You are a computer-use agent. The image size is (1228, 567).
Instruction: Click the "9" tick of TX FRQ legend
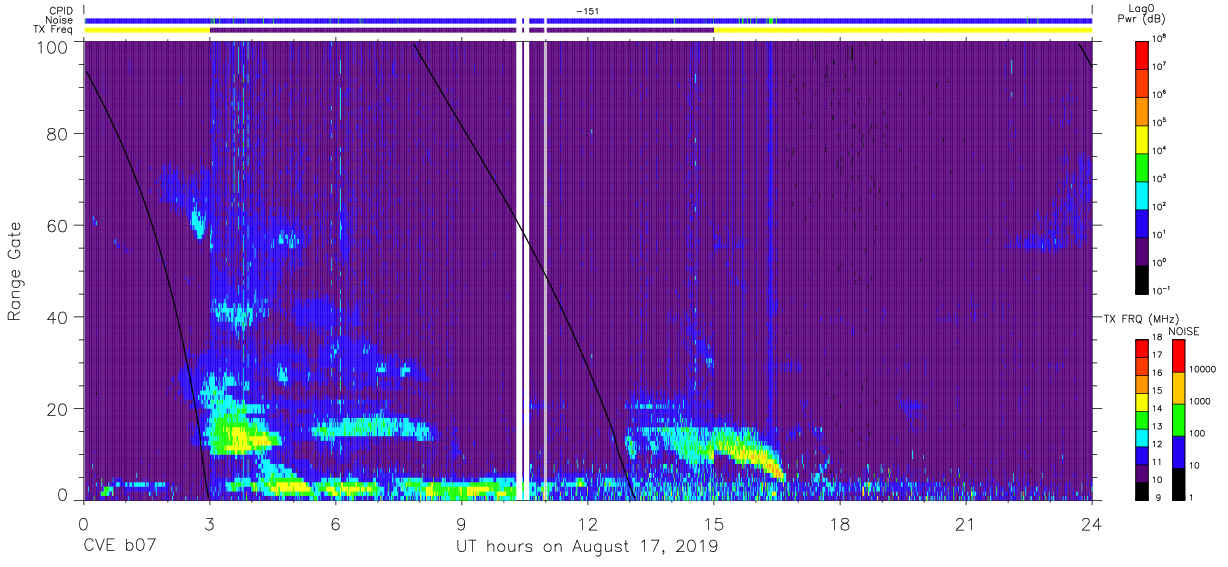[1157, 498]
